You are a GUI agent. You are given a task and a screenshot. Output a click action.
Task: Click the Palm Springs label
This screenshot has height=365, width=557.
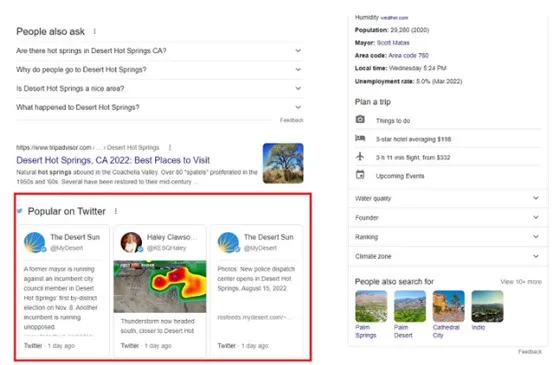point(366,331)
